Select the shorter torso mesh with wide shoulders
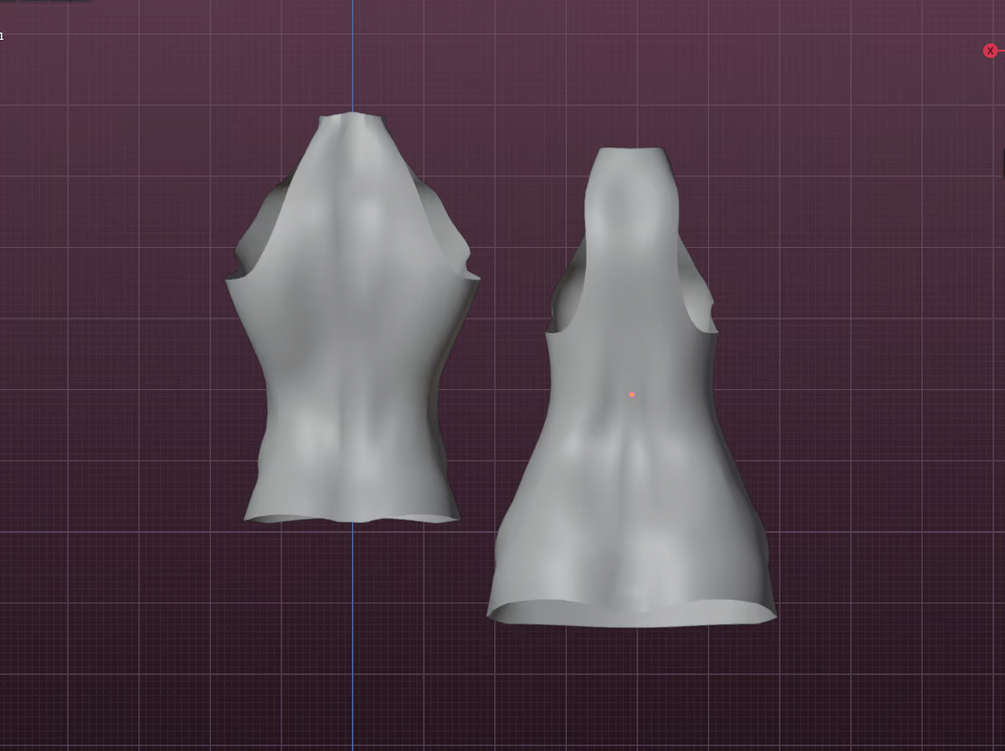 353,320
